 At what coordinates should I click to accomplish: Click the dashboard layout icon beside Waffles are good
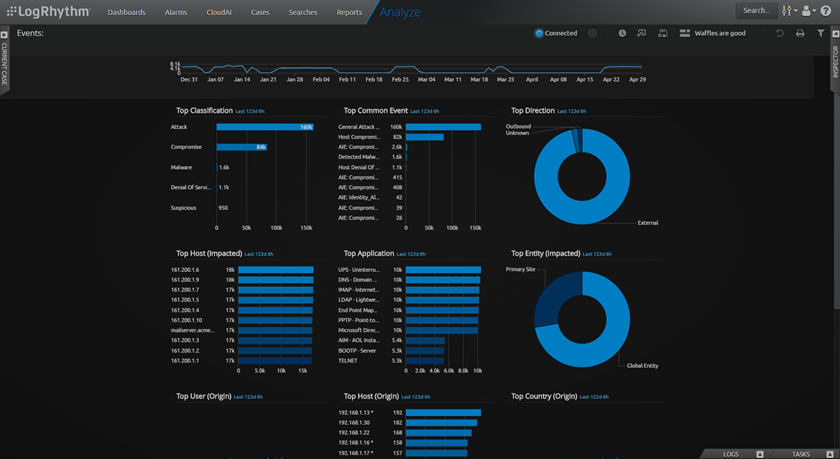pos(685,33)
